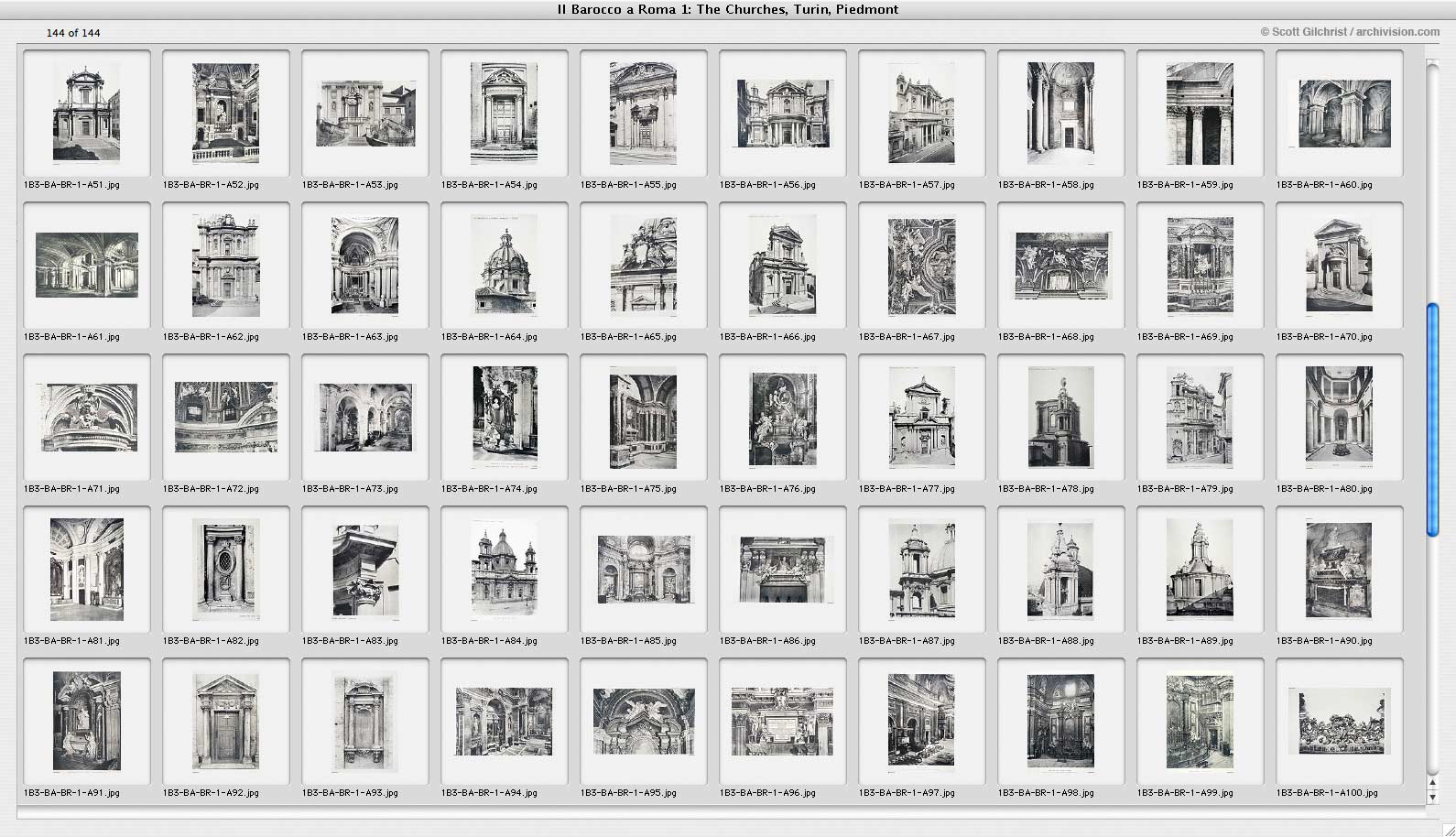1456x837 pixels.
Task: Open the thumbnail for 1B3-BA-BR-1-A81.jpg
Action: point(87,570)
